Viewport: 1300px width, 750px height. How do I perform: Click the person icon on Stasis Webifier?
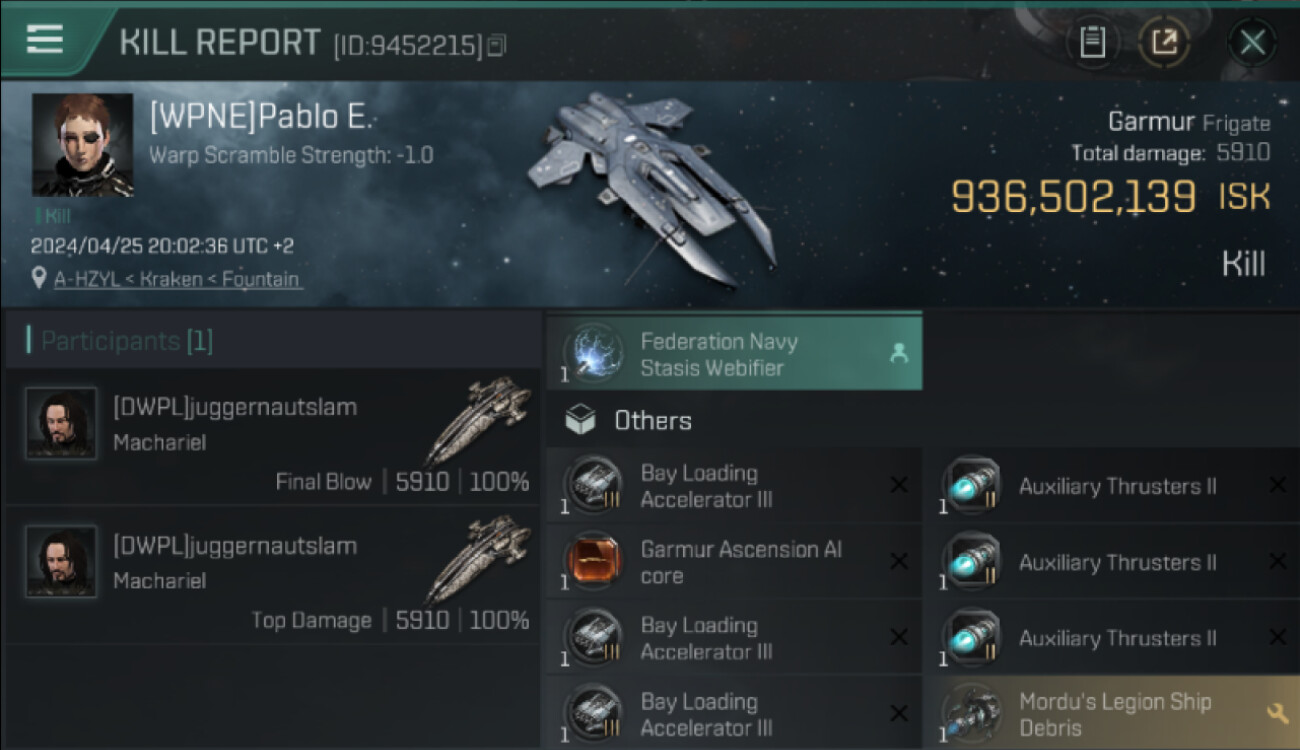pyautogui.click(x=898, y=353)
